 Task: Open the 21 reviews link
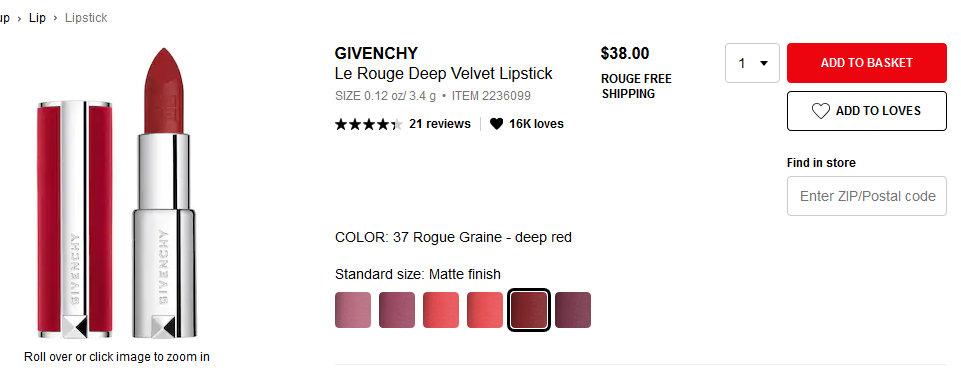click(439, 124)
